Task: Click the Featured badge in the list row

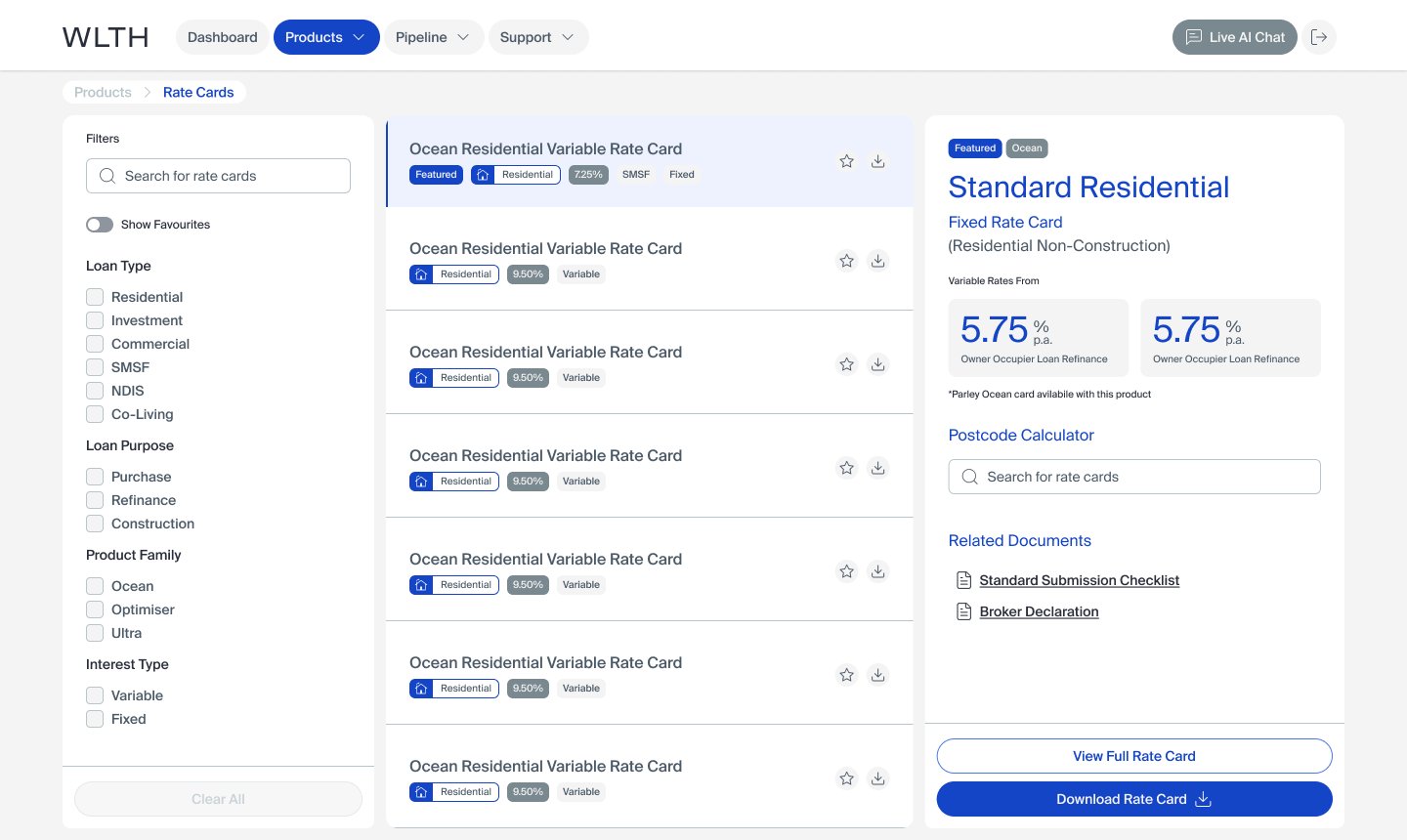Action: click(x=436, y=175)
